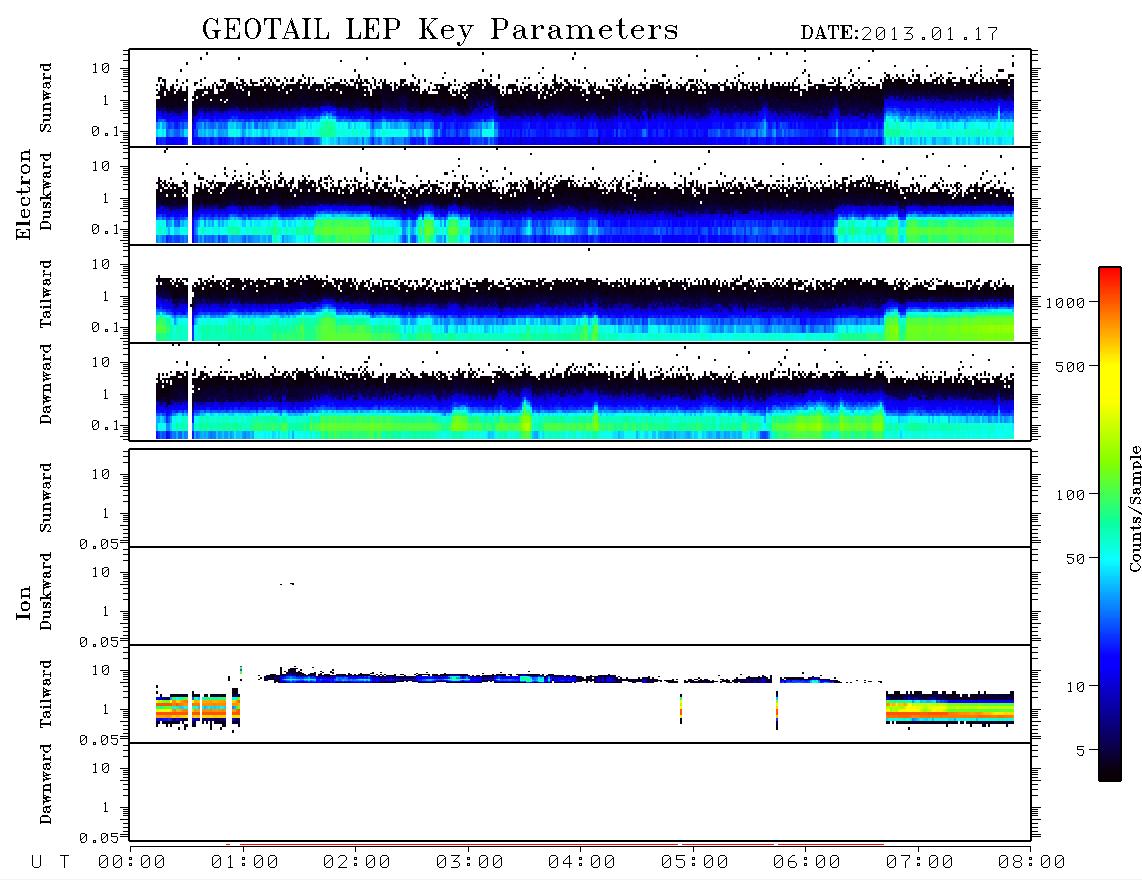Click the "0.05" tick of the Ion Dawnward panel
Viewport: 1142px width, 880px height.
tap(99, 838)
